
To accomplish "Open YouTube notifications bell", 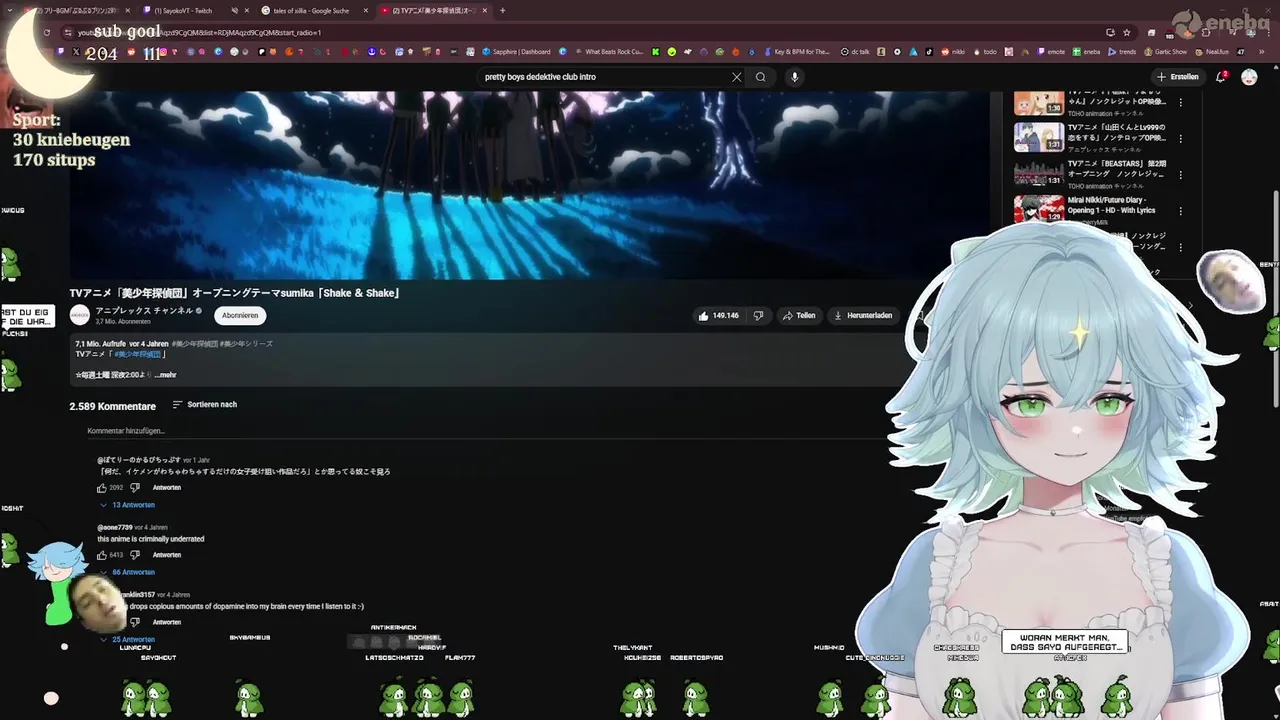I will click(1221, 77).
